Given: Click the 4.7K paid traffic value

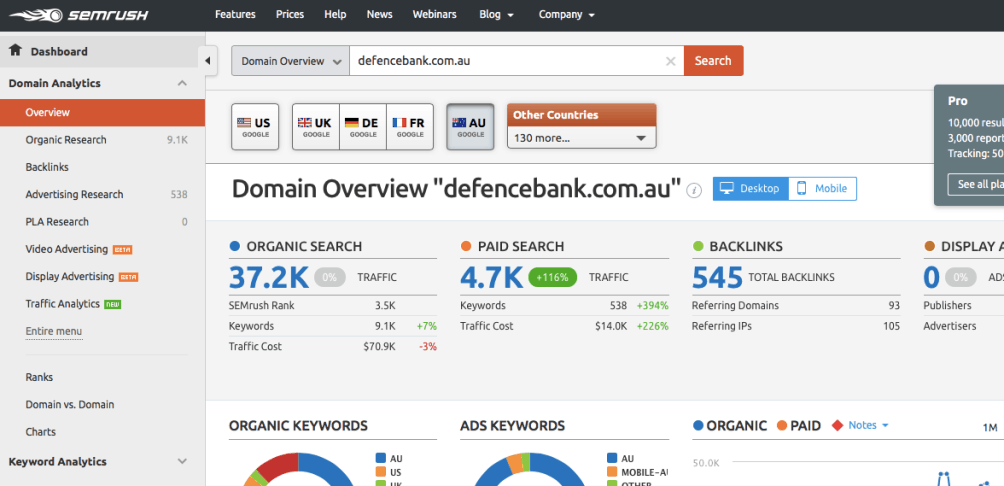Looking at the screenshot, I should point(492,277).
